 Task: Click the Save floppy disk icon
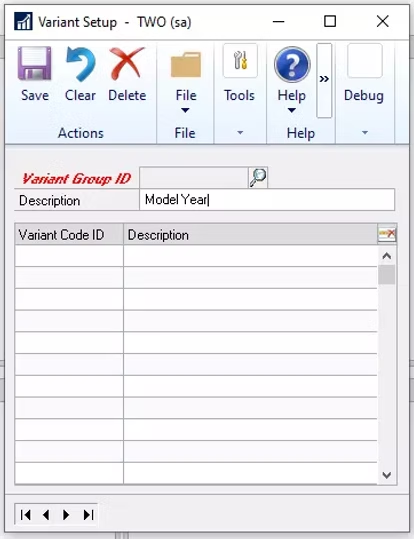[x=34, y=64]
